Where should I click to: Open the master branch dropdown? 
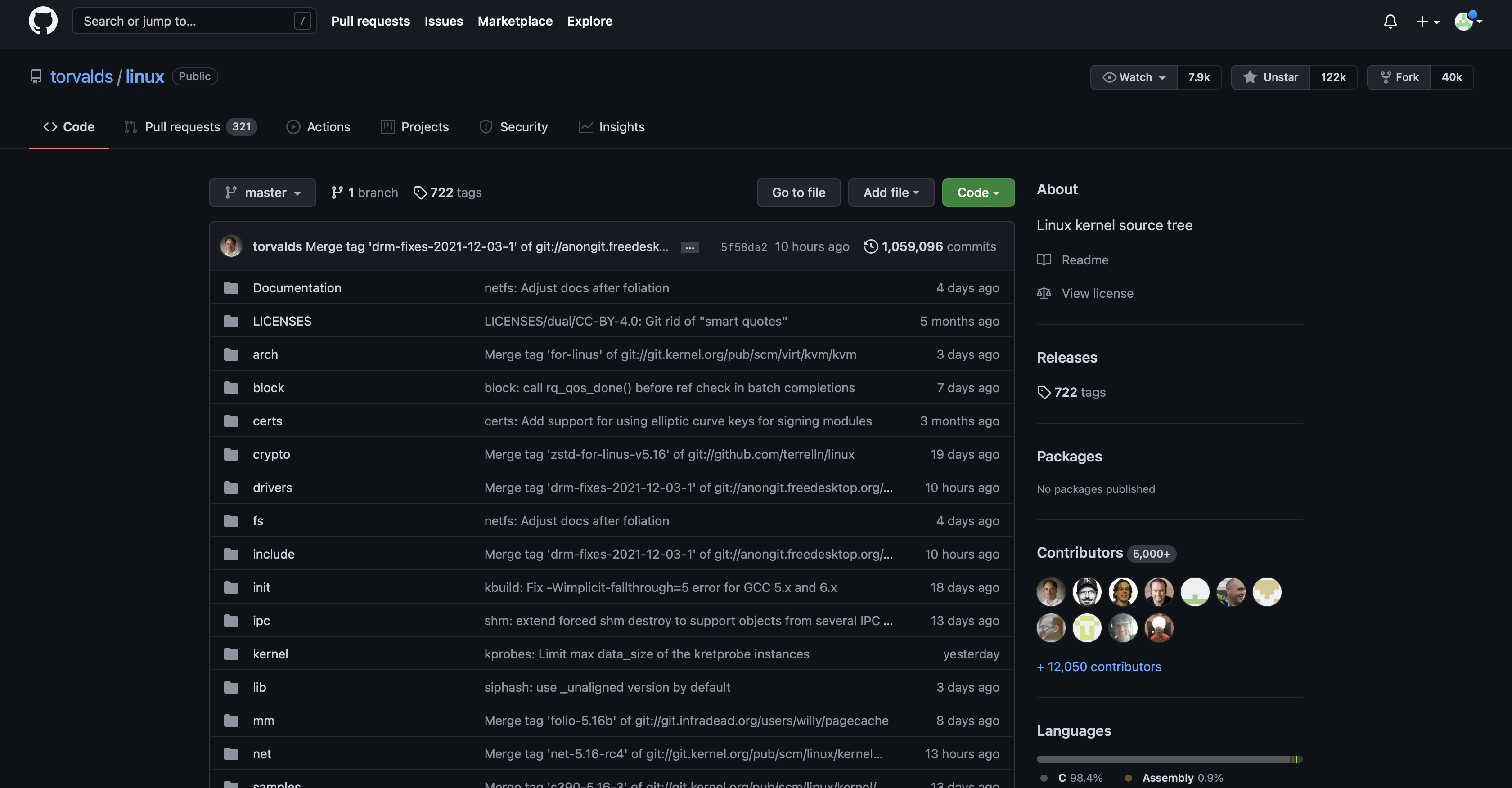click(x=262, y=193)
